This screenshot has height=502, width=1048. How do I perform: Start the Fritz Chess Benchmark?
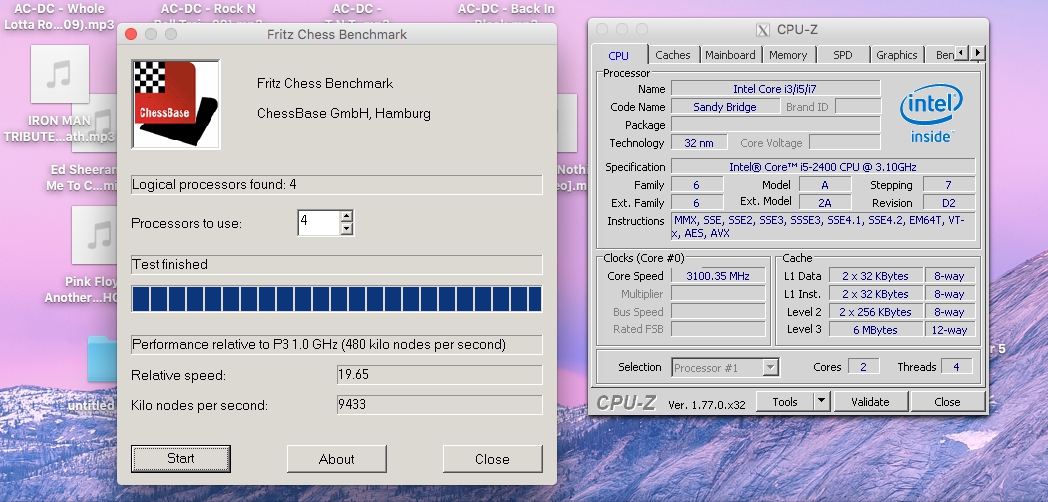181,459
